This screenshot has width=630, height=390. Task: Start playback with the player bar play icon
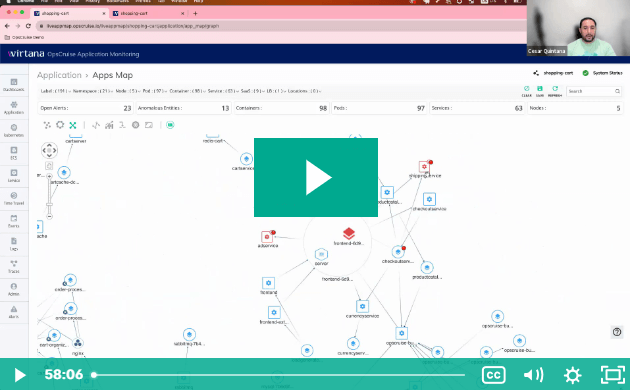tap(20, 375)
